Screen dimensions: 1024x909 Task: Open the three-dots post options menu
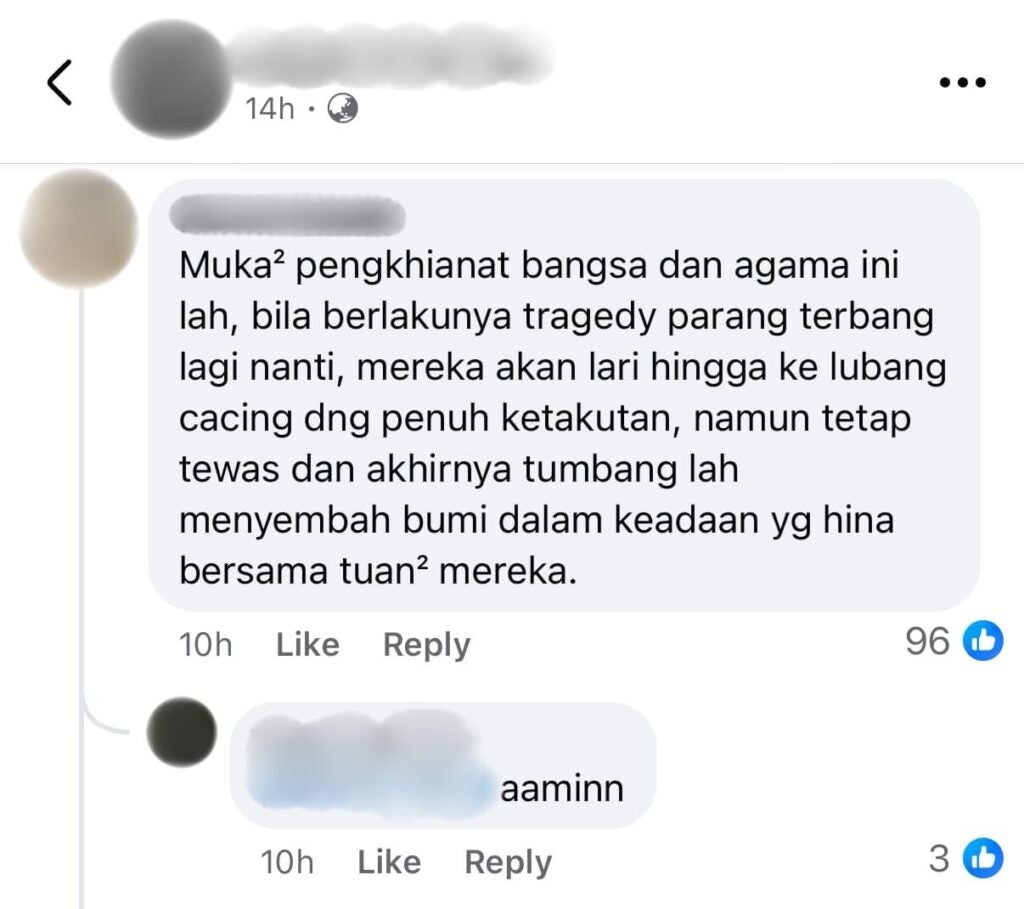click(x=962, y=82)
